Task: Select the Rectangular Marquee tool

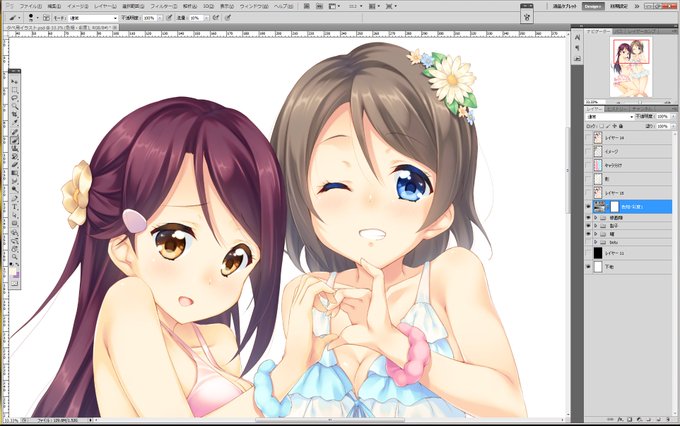Action: click(x=14, y=90)
